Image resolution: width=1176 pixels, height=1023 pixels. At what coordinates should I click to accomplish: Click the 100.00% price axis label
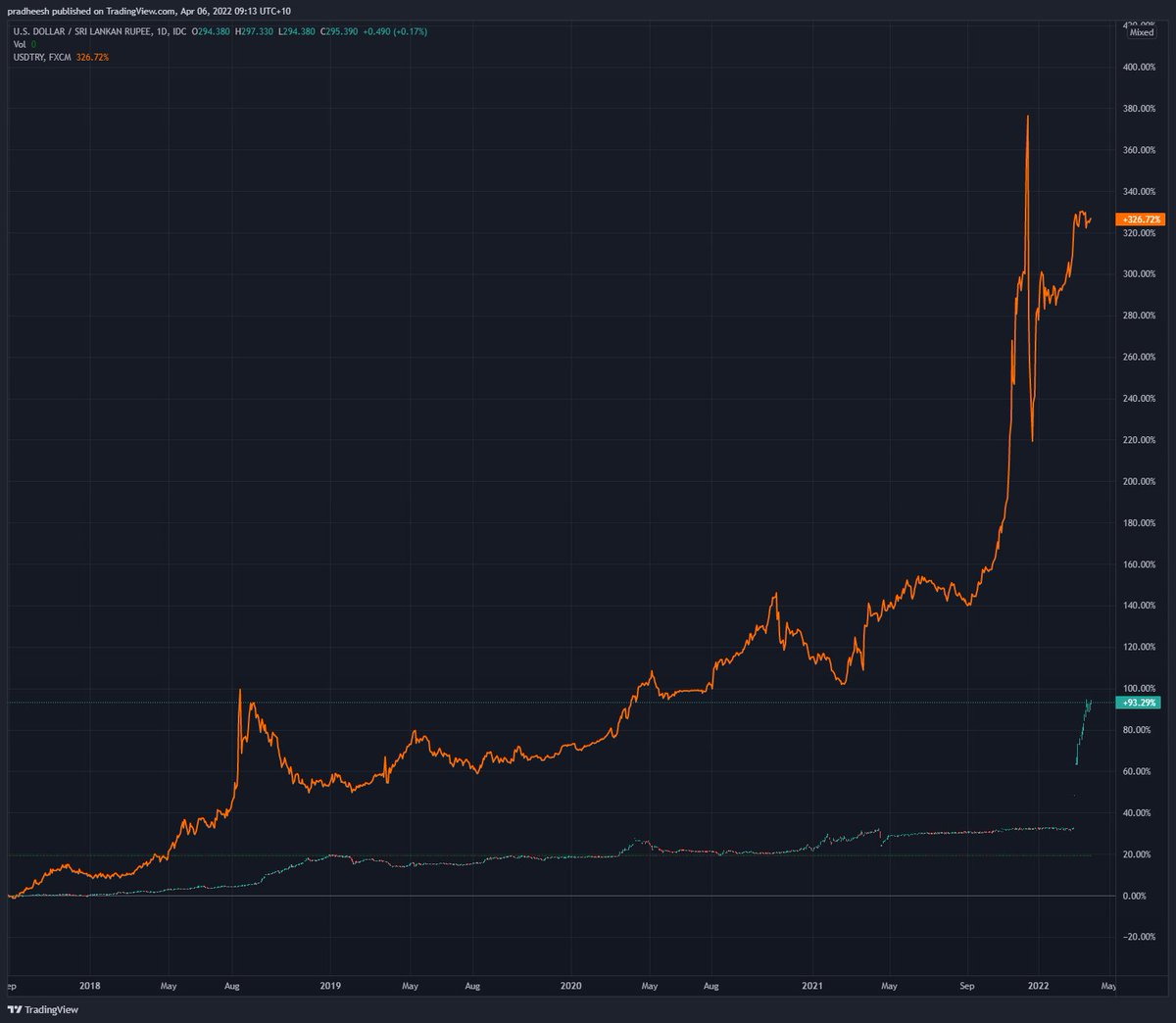point(1140,689)
